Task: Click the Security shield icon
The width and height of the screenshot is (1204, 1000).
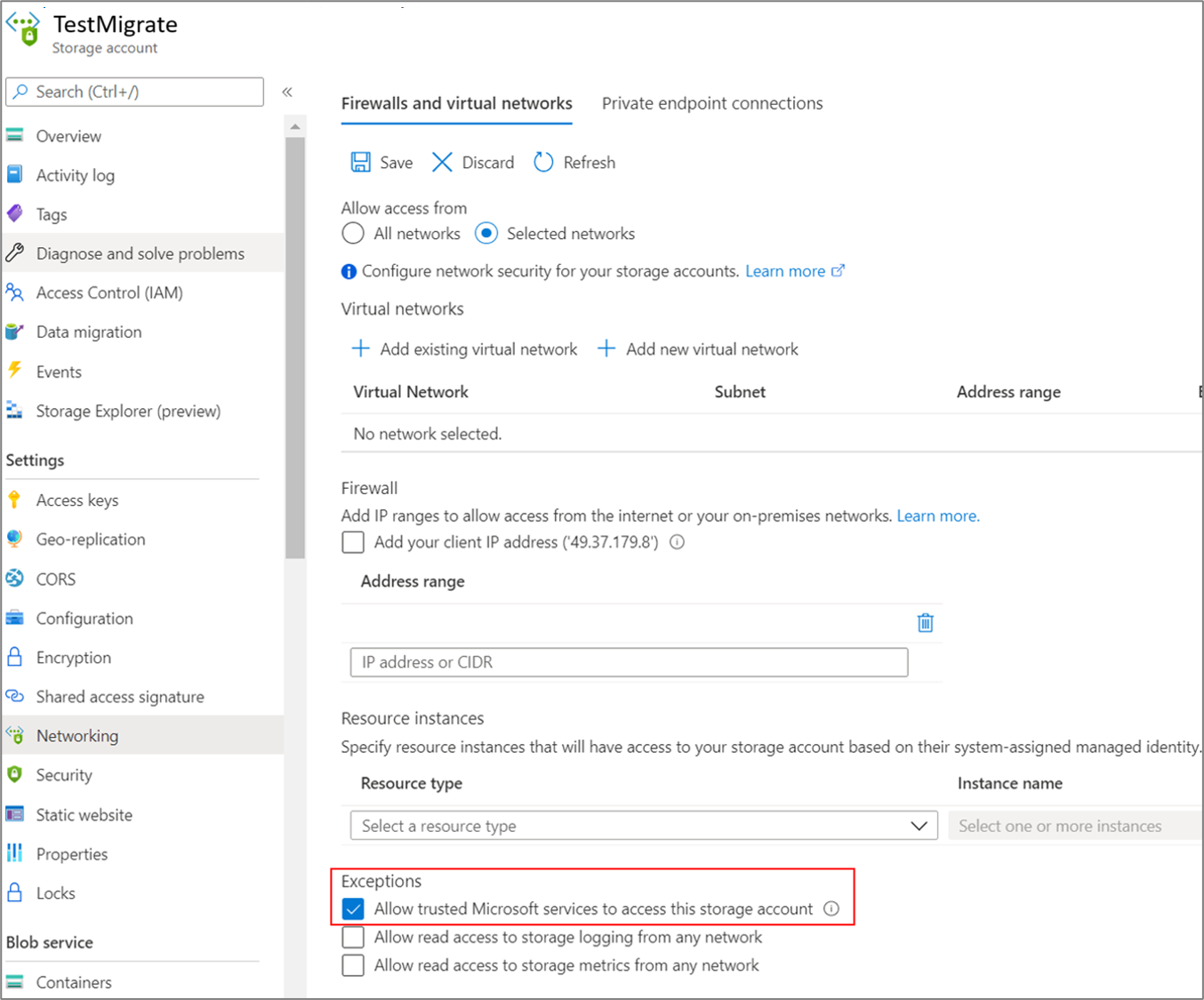Action: pyautogui.click(x=15, y=774)
